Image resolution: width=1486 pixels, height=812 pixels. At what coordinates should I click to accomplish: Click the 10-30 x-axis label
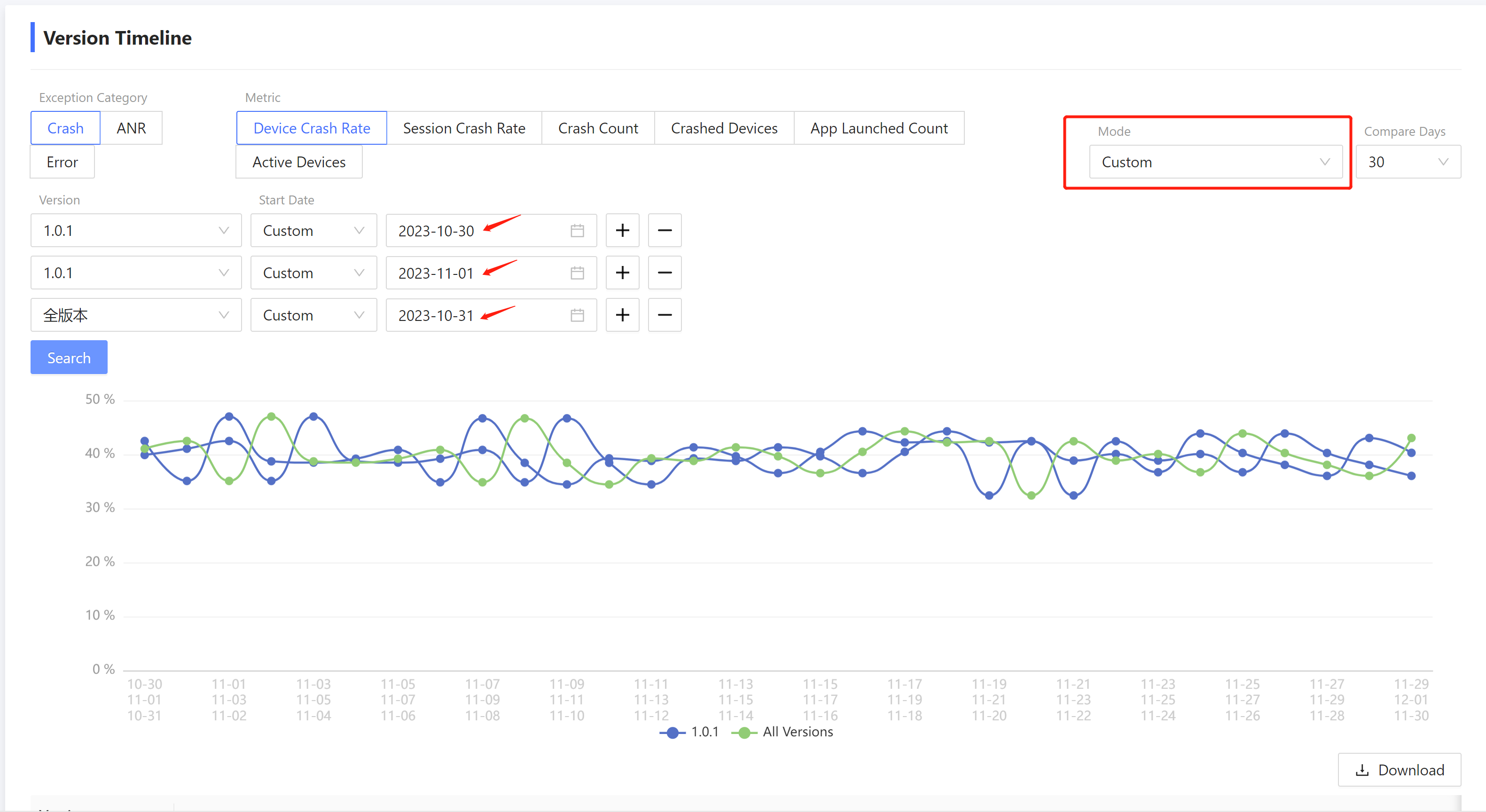pyautogui.click(x=145, y=684)
